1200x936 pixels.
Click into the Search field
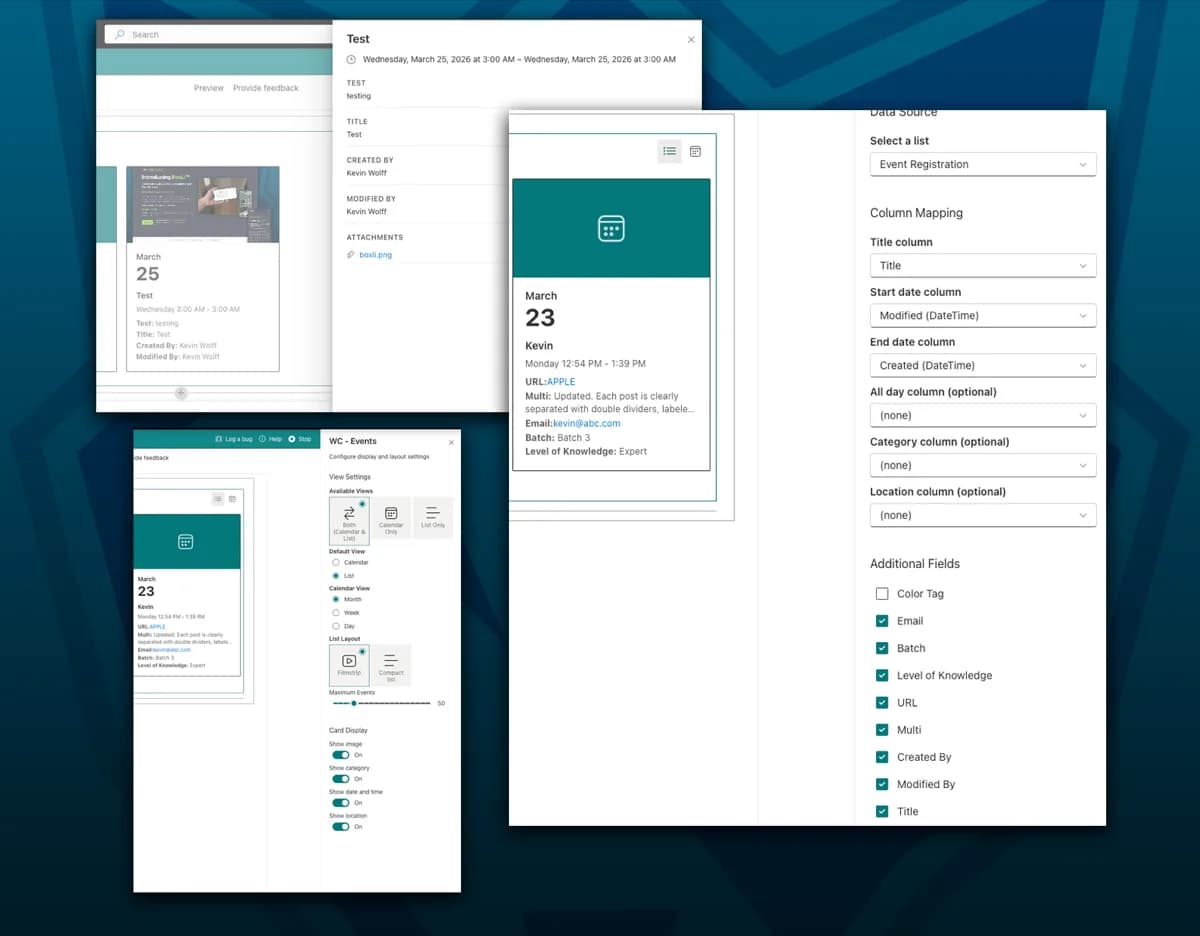tap(218, 35)
